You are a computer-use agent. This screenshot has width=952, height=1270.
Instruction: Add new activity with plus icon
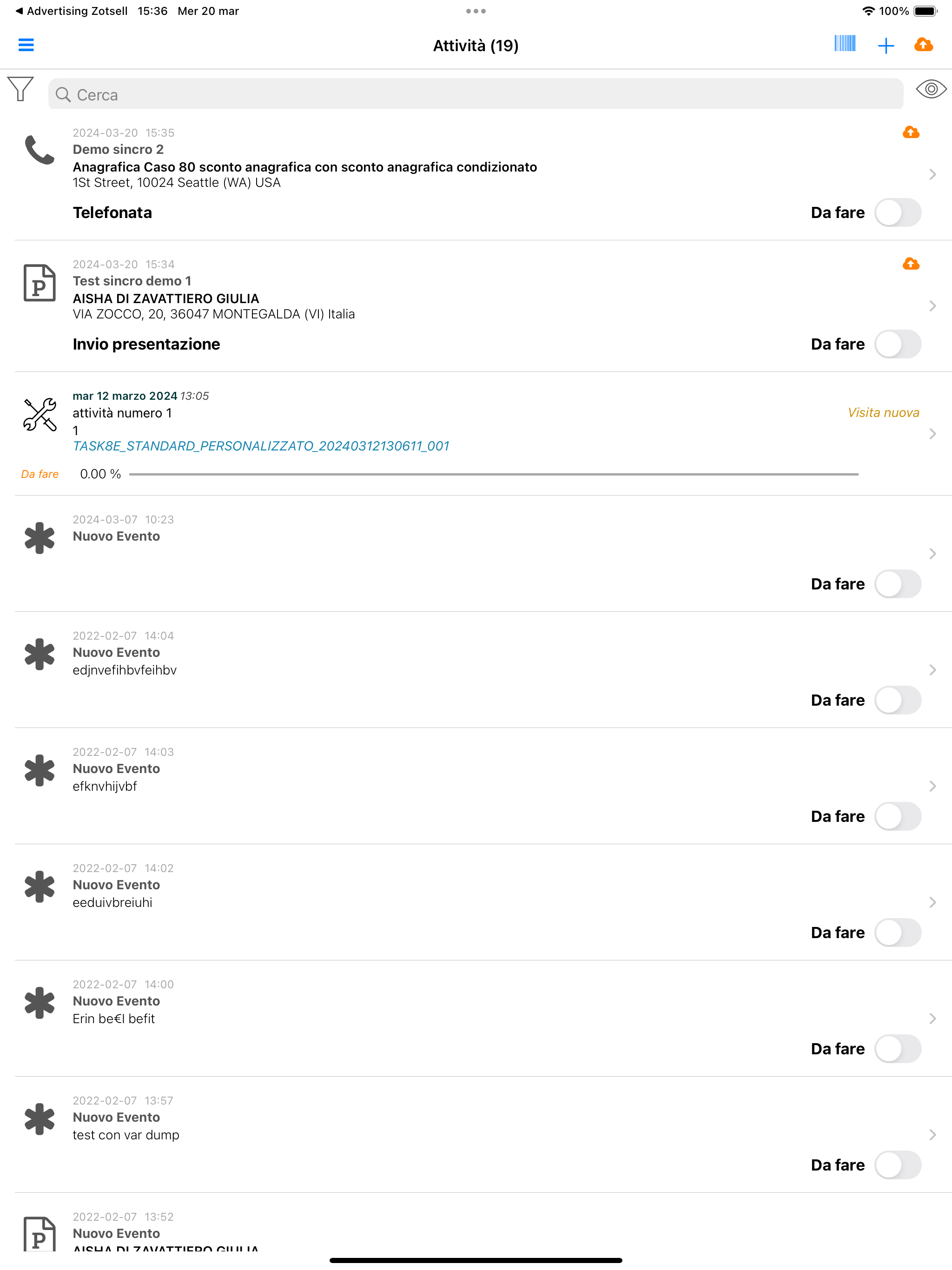tap(886, 46)
